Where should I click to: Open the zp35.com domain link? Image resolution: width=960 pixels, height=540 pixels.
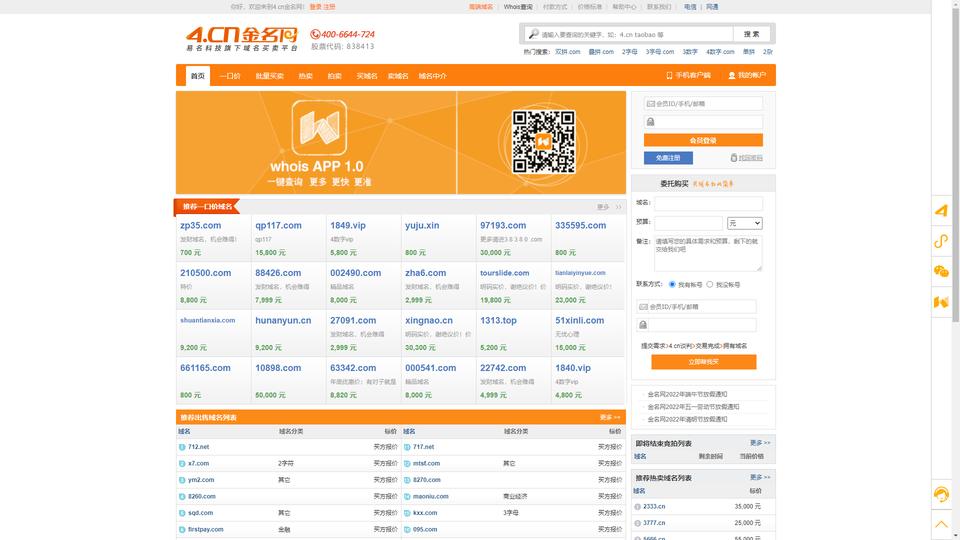pos(201,225)
